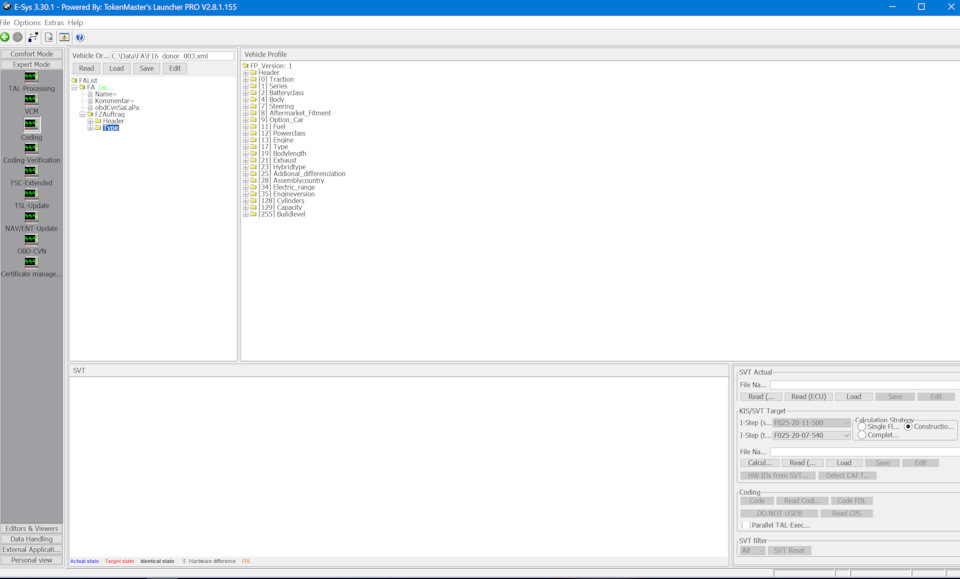Screen dimensions: 960x579
Task: Select the [128] Cylinders tree row
Action: (282, 200)
